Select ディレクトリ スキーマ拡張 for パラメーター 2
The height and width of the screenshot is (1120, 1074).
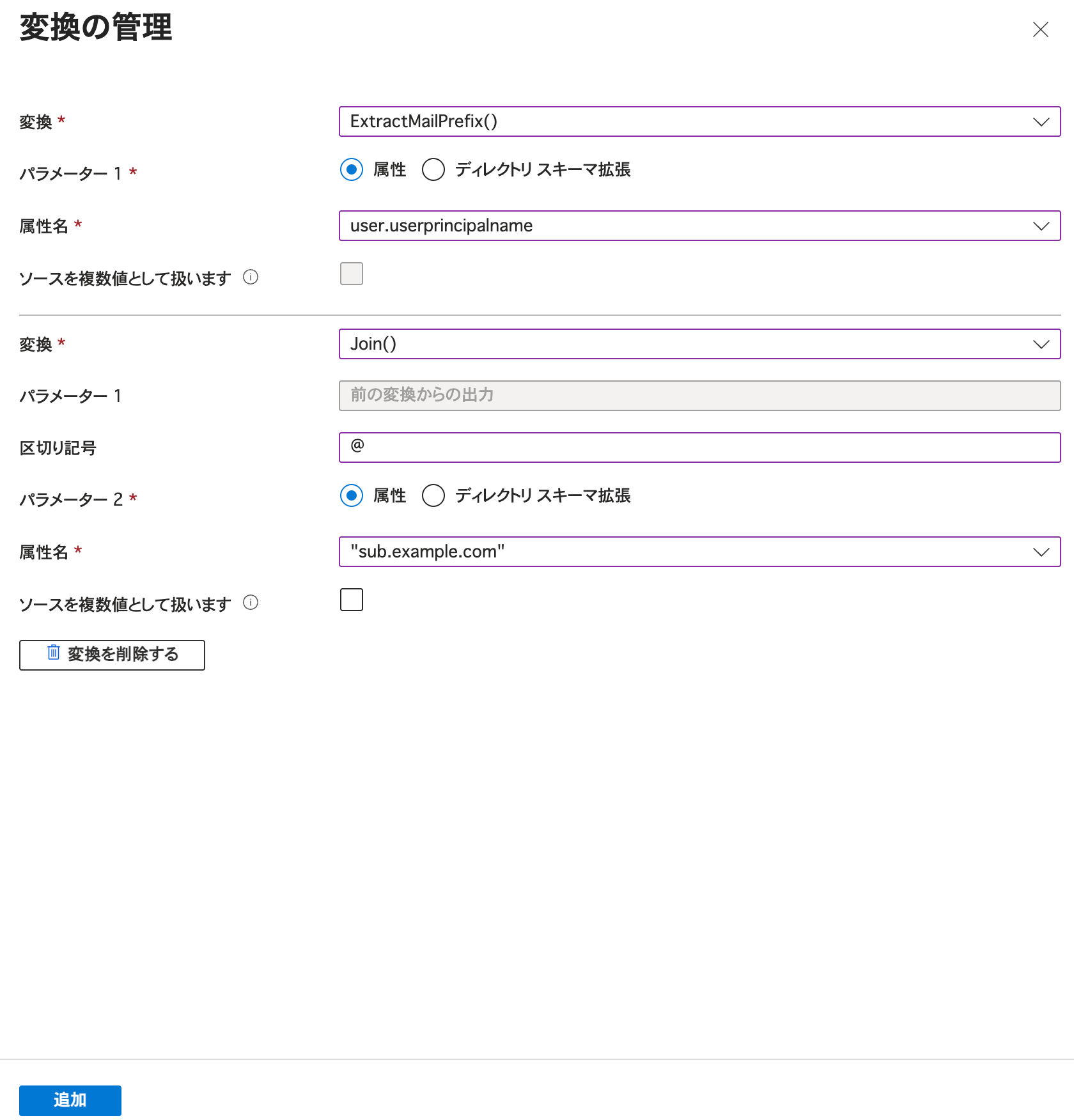point(433,495)
